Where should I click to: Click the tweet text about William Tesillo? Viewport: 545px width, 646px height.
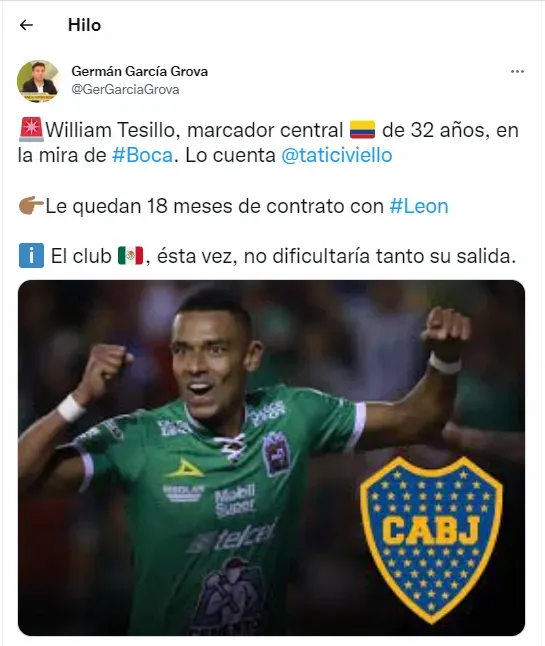point(268,143)
